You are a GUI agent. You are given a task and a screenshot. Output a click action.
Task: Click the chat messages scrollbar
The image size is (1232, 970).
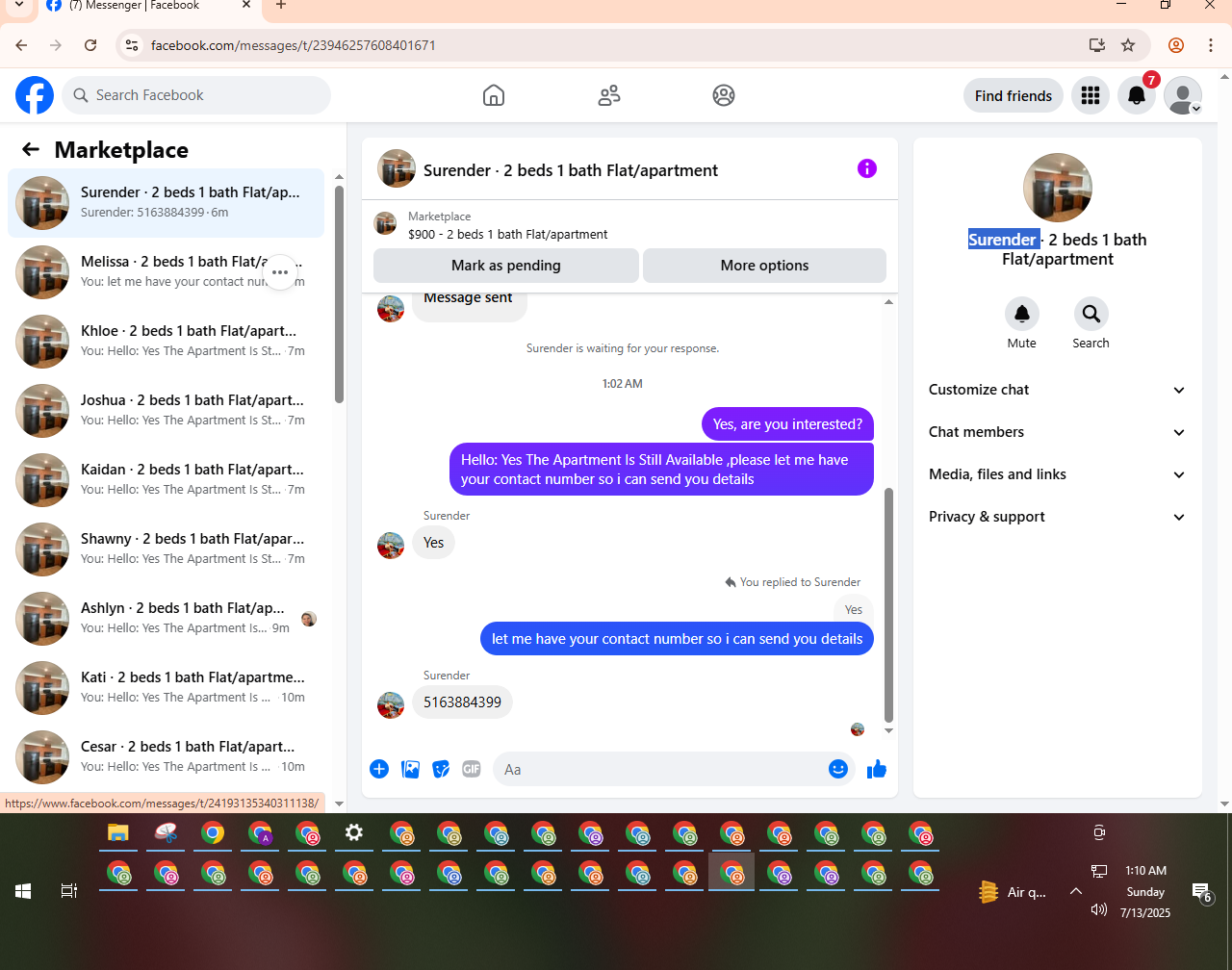coord(888,604)
